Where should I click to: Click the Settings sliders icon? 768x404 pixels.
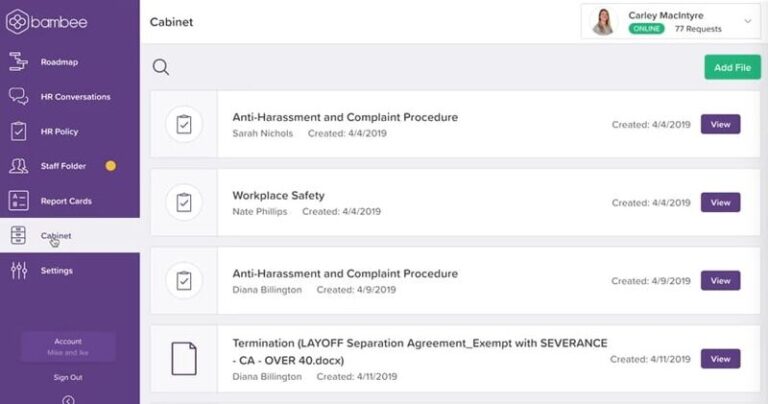click(x=18, y=270)
